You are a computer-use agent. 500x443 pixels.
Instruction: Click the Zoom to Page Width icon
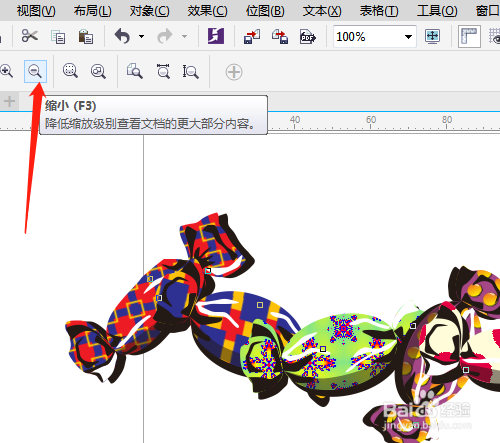163,71
